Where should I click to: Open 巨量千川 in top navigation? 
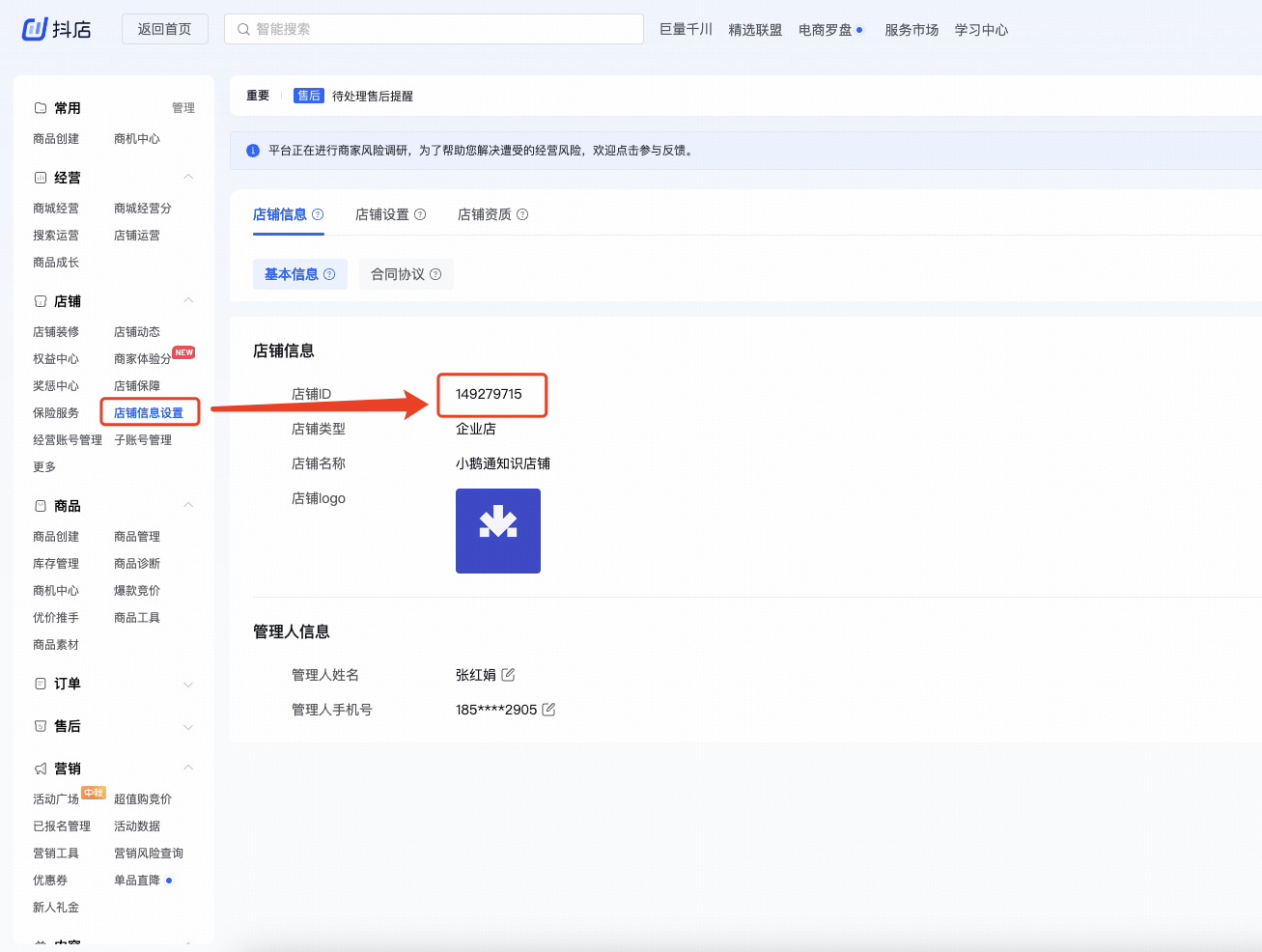(686, 29)
